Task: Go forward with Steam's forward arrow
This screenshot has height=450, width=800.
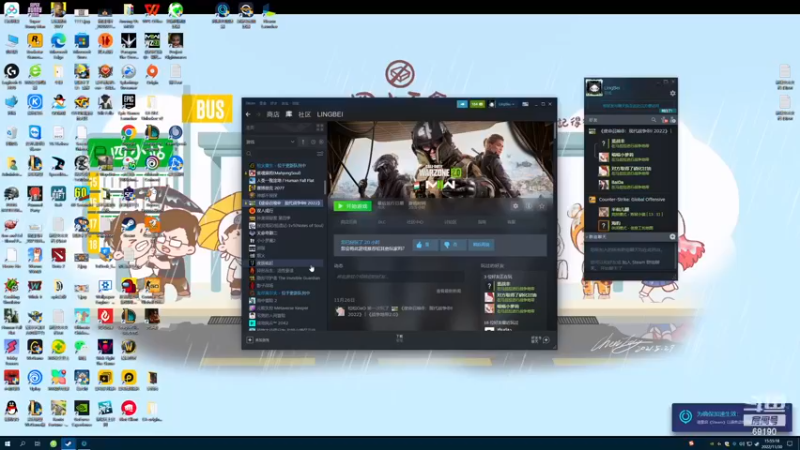Action: tap(258, 114)
